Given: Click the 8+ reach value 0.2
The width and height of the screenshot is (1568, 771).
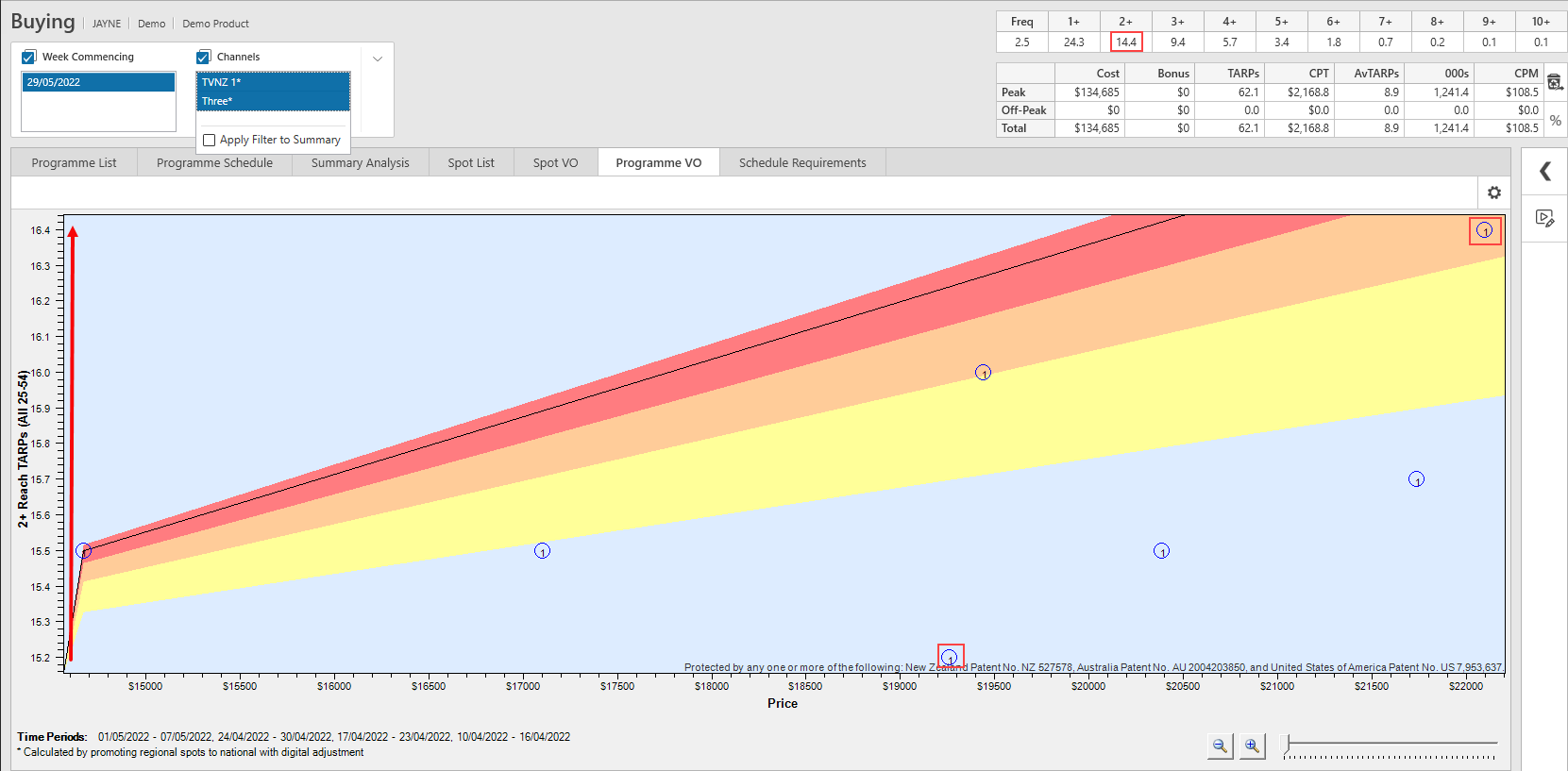Looking at the screenshot, I should [1437, 42].
